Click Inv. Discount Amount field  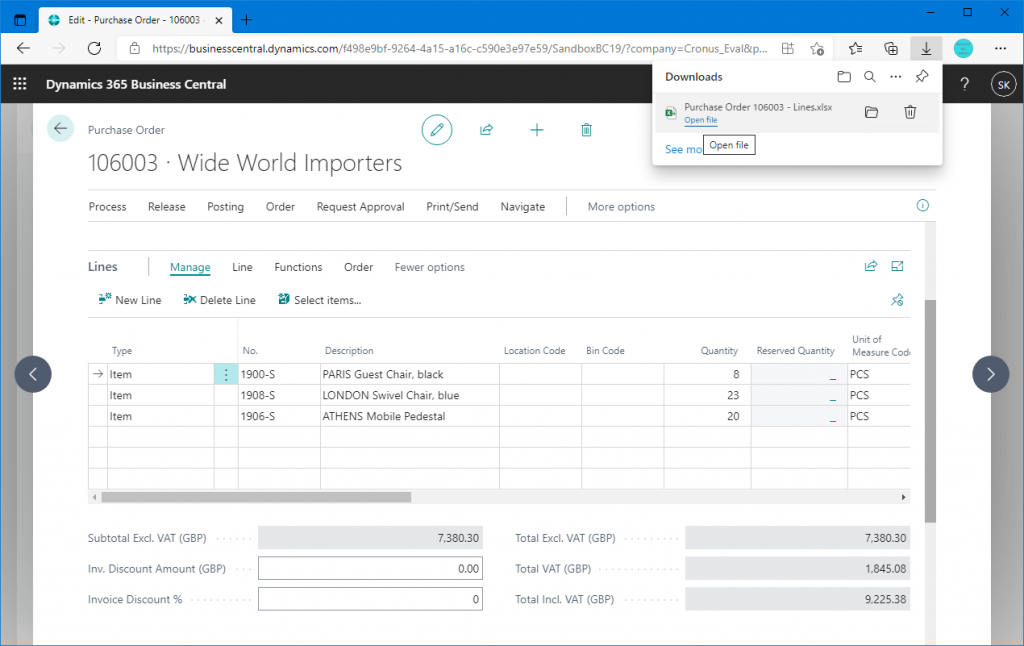tap(370, 568)
